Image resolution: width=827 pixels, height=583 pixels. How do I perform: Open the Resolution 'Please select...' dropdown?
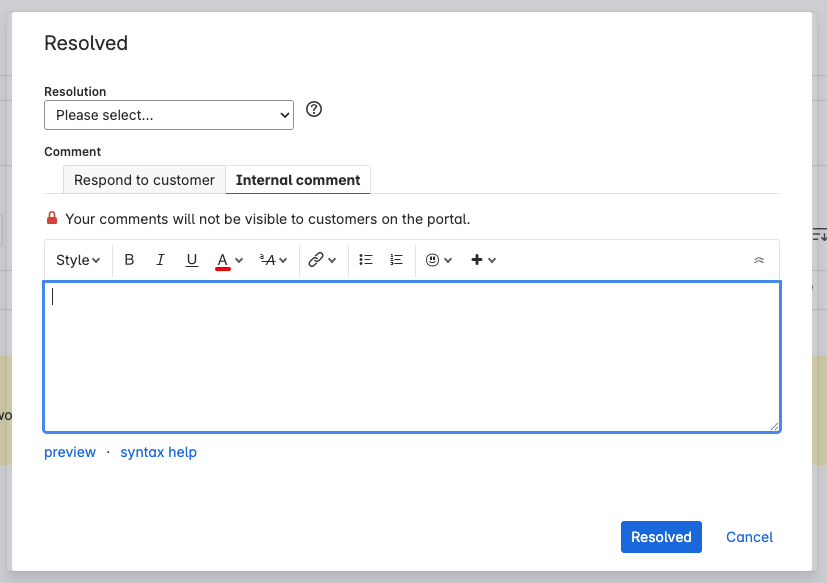pyautogui.click(x=169, y=115)
